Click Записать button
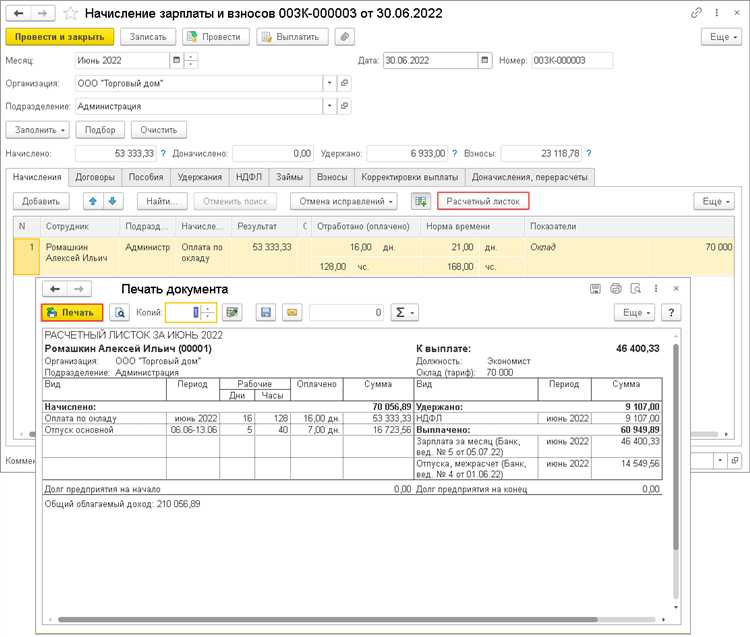 (148, 37)
